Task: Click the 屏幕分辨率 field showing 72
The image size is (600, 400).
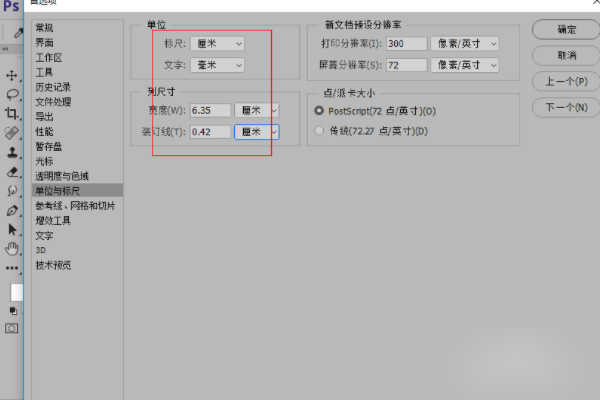Action: [x=407, y=65]
